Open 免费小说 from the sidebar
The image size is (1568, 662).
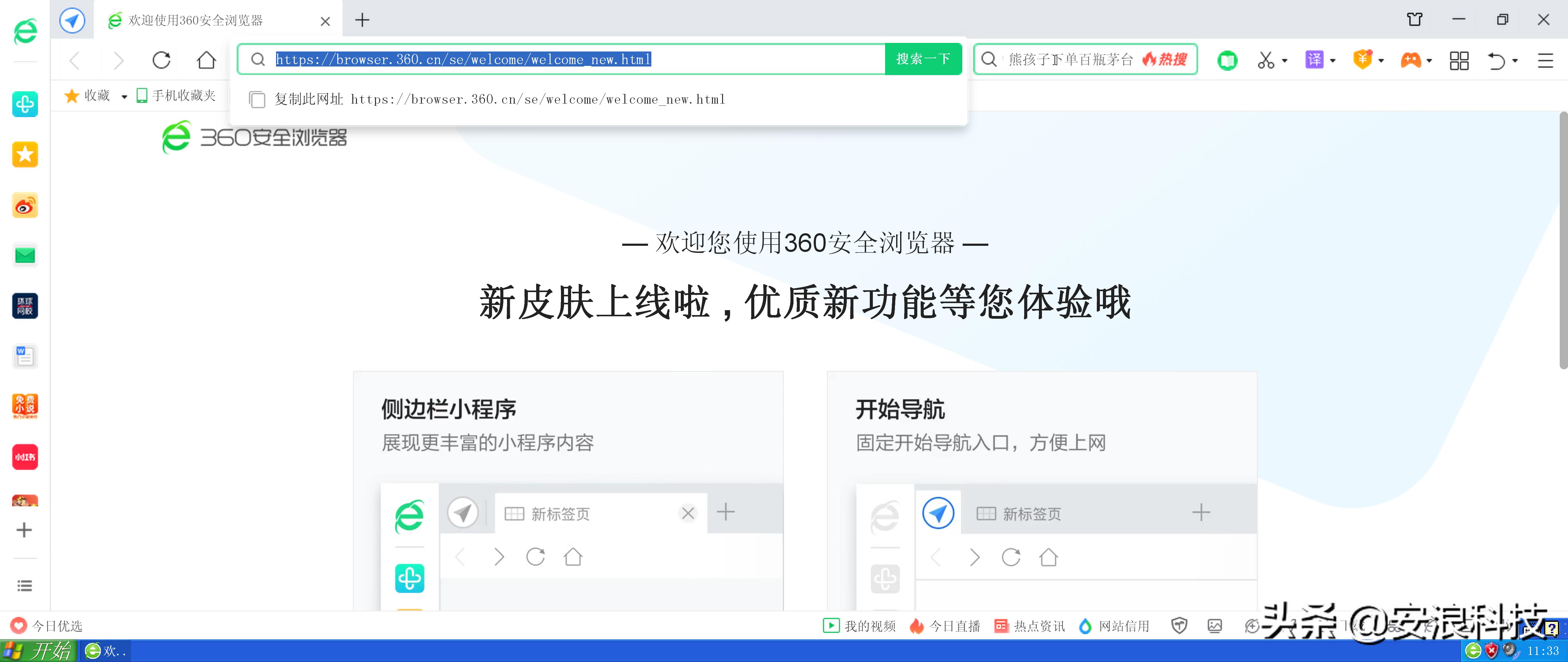pos(24,406)
